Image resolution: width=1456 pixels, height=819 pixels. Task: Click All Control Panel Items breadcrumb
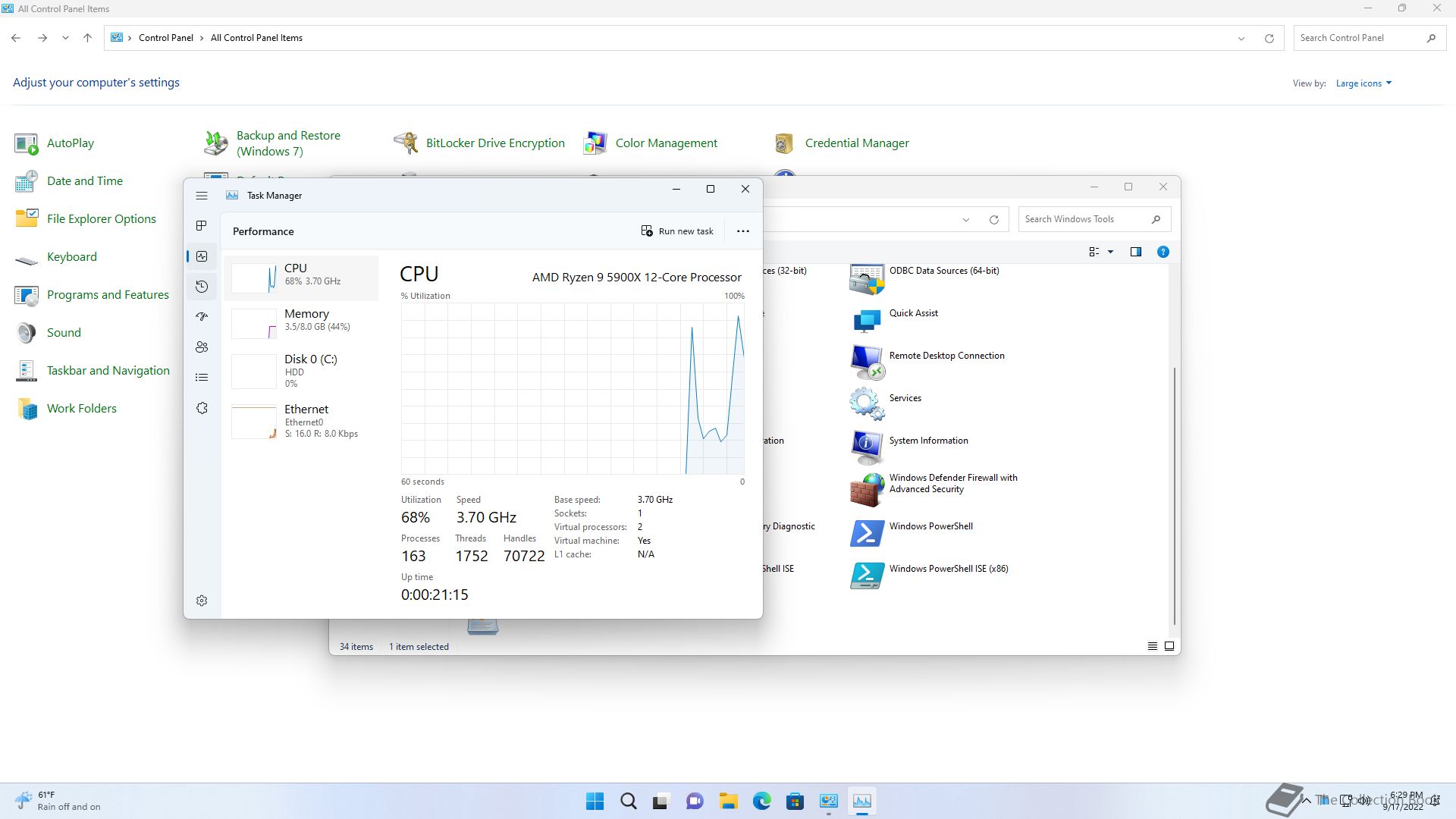click(x=256, y=38)
